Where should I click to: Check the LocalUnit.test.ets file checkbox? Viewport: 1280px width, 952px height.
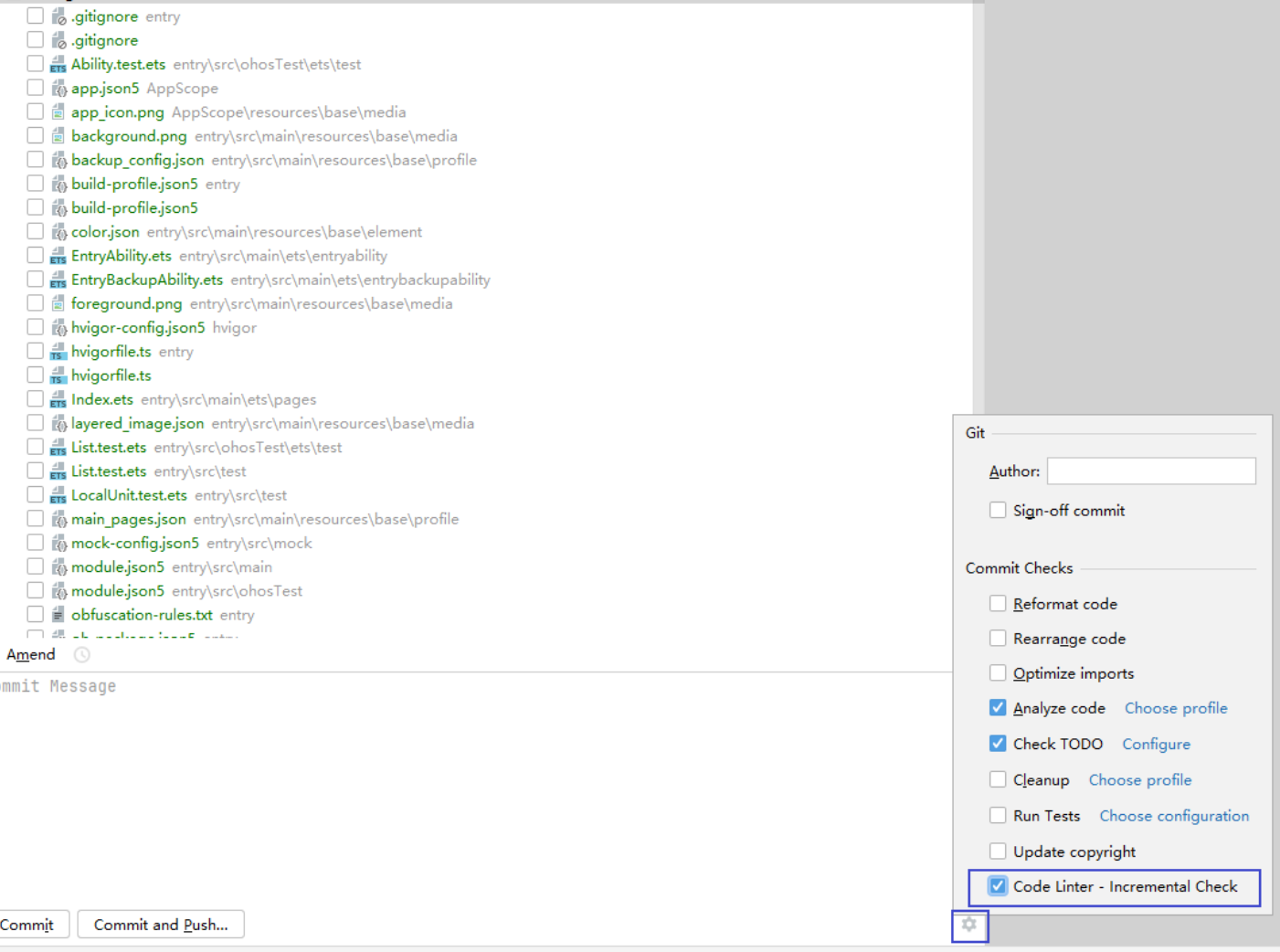click(35, 494)
